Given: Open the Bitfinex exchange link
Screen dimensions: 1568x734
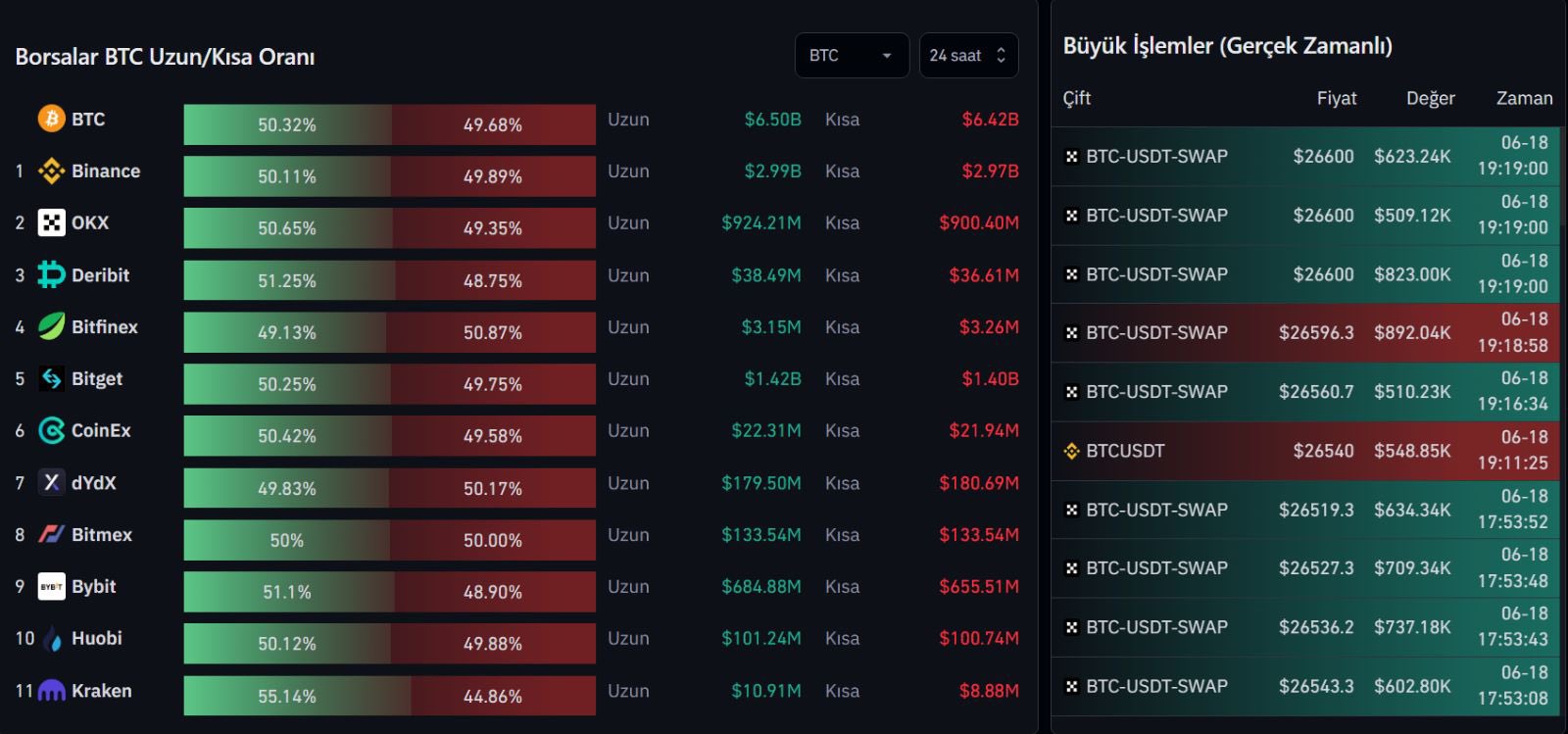Looking at the screenshot, I should [x=104, y=326].
